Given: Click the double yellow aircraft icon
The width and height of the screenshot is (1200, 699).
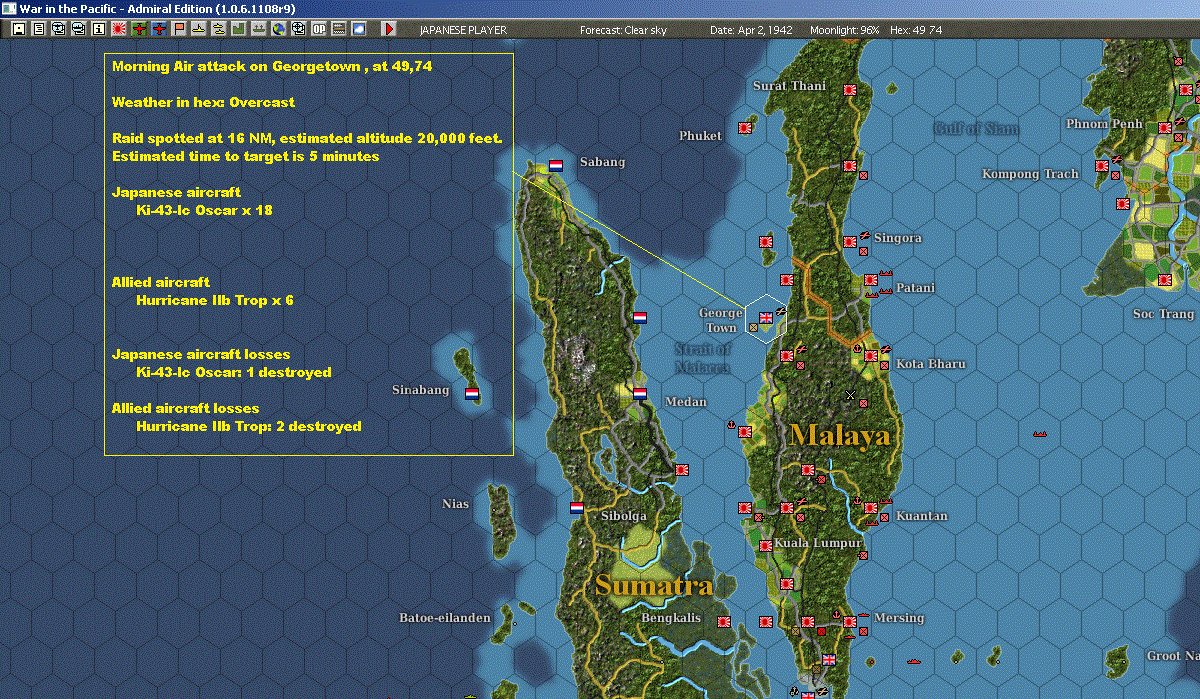Looking at the screenshot, I should point(219,29).
